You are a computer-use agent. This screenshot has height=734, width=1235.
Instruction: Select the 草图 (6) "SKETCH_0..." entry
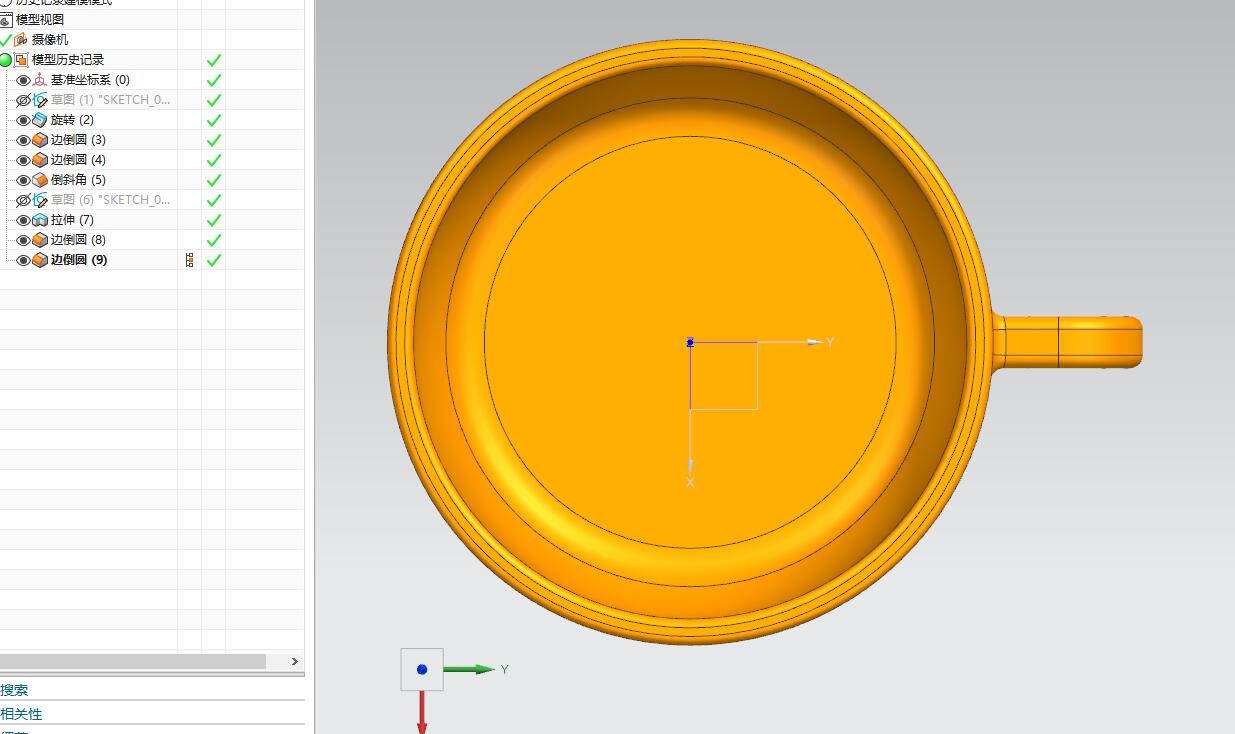pyautogui.click(x=111, y=200)
